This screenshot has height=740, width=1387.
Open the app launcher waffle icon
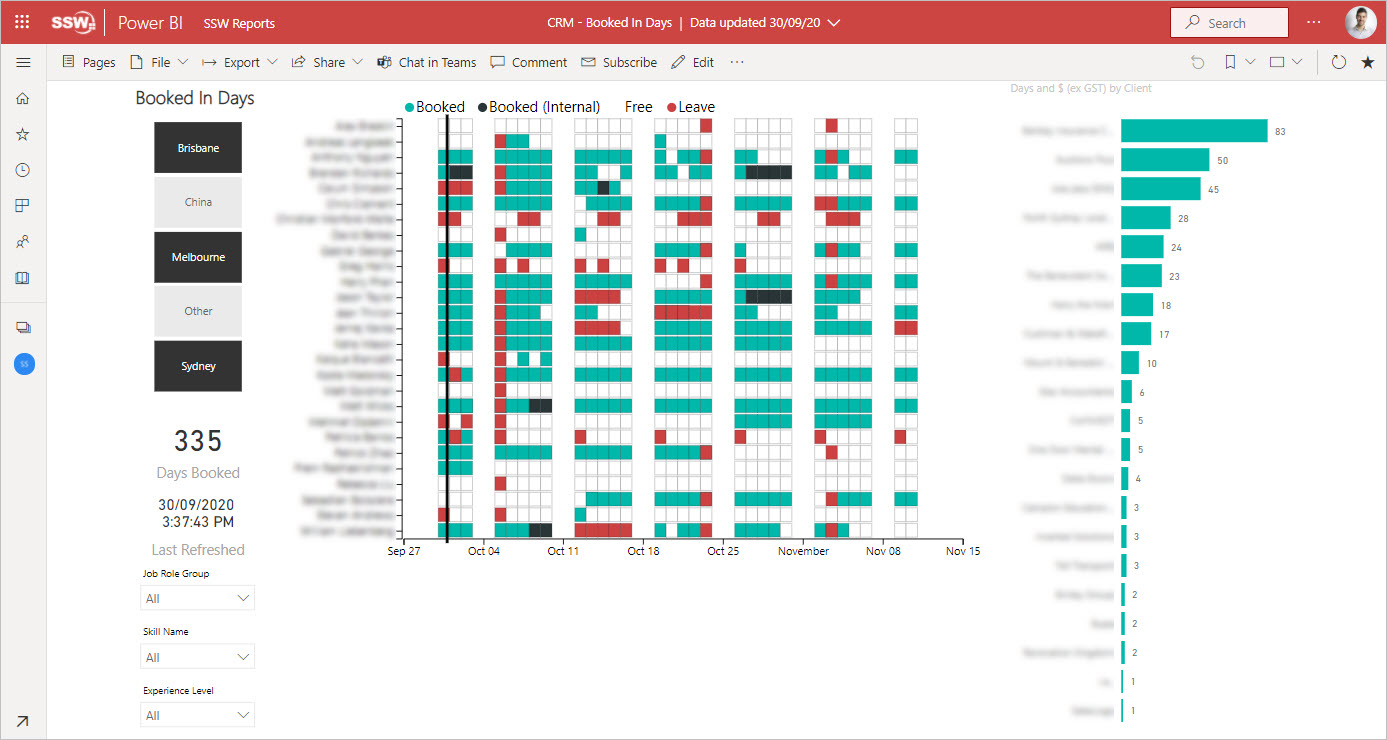tap(22, 22)
